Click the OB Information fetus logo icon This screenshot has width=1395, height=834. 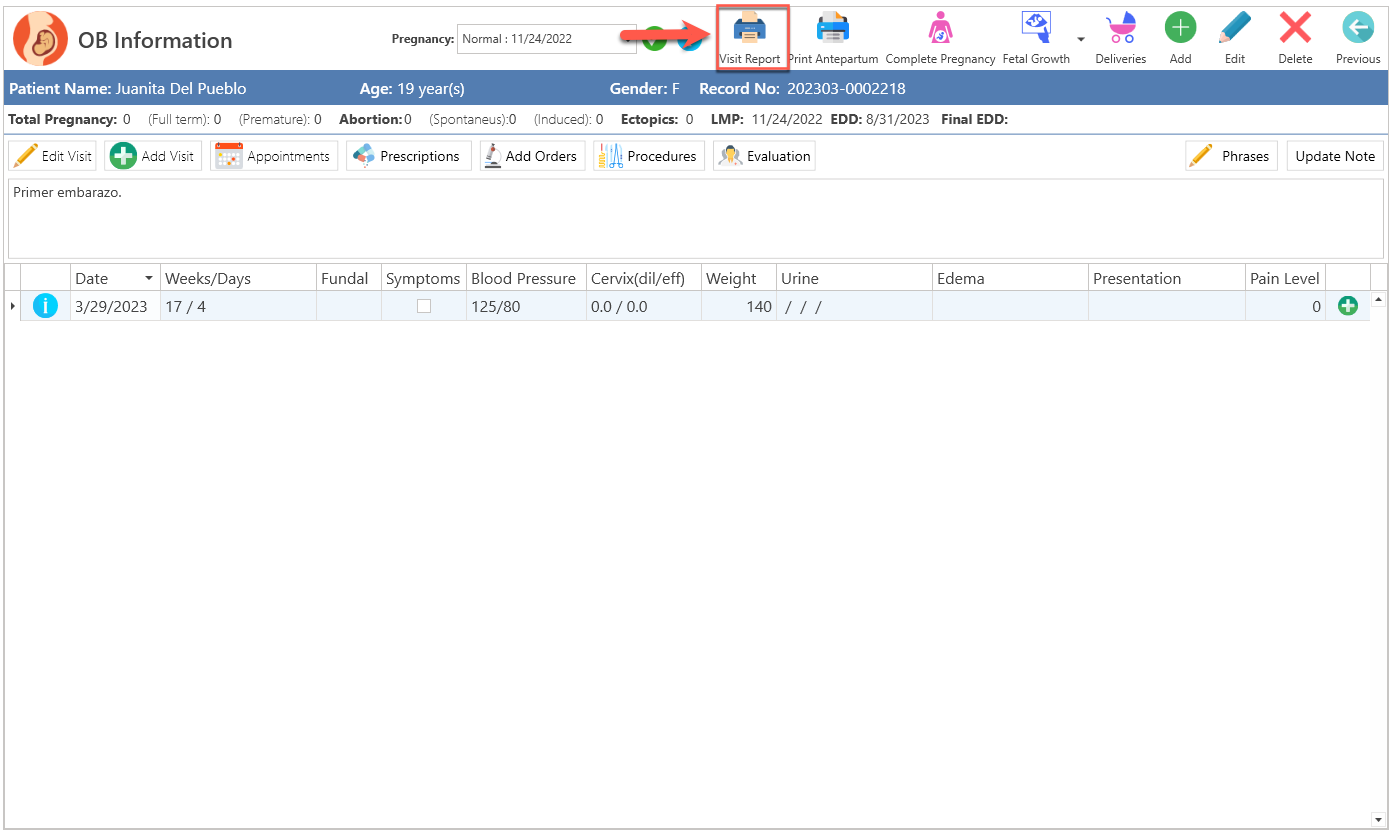coord(40,39)
